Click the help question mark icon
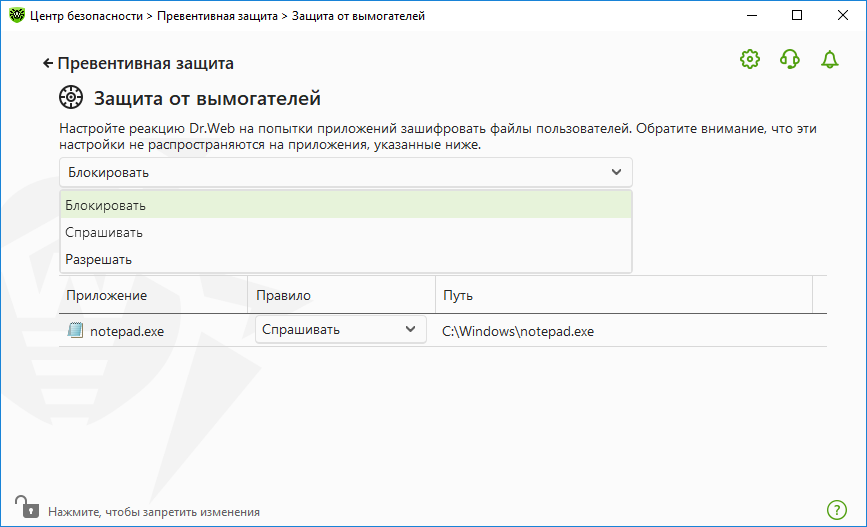 pos(837,510)
